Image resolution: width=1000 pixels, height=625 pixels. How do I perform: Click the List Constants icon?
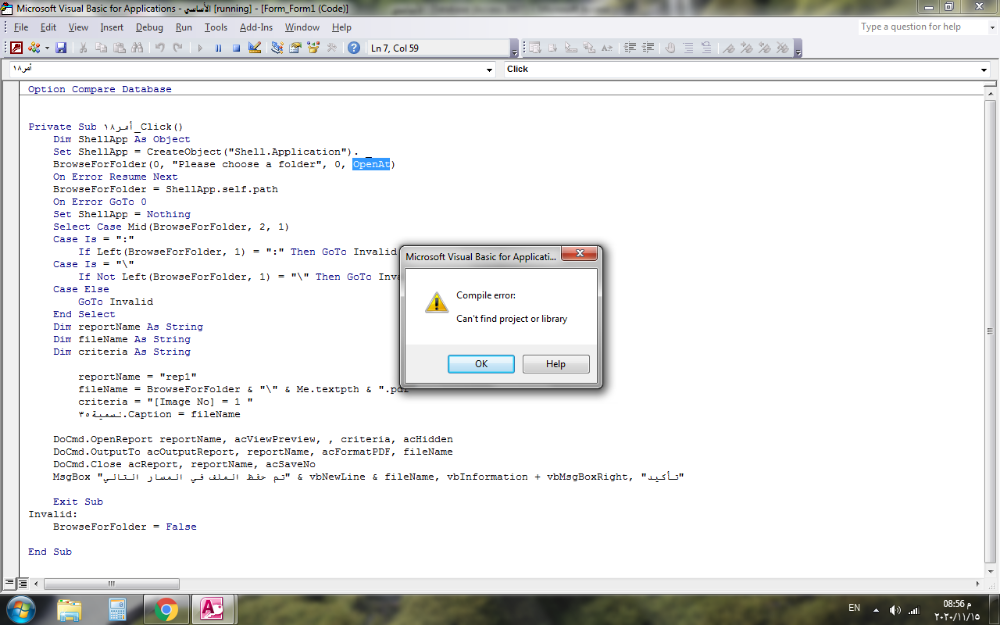tap(552, 48)
